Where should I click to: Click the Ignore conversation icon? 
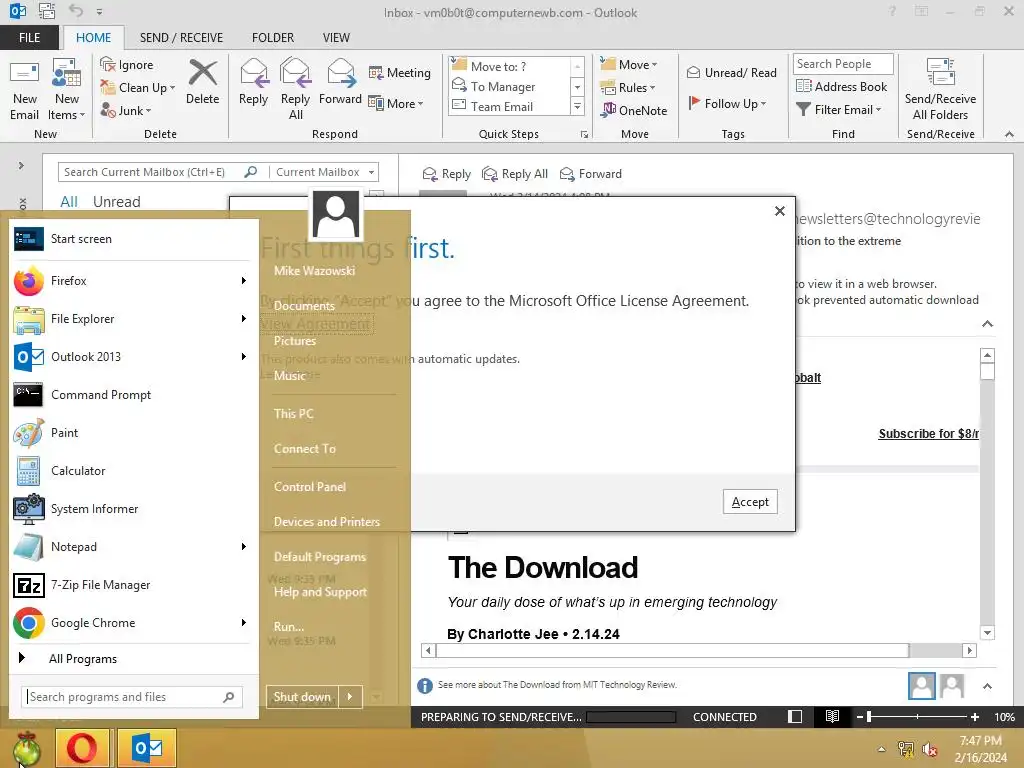[x=127, y=65]
